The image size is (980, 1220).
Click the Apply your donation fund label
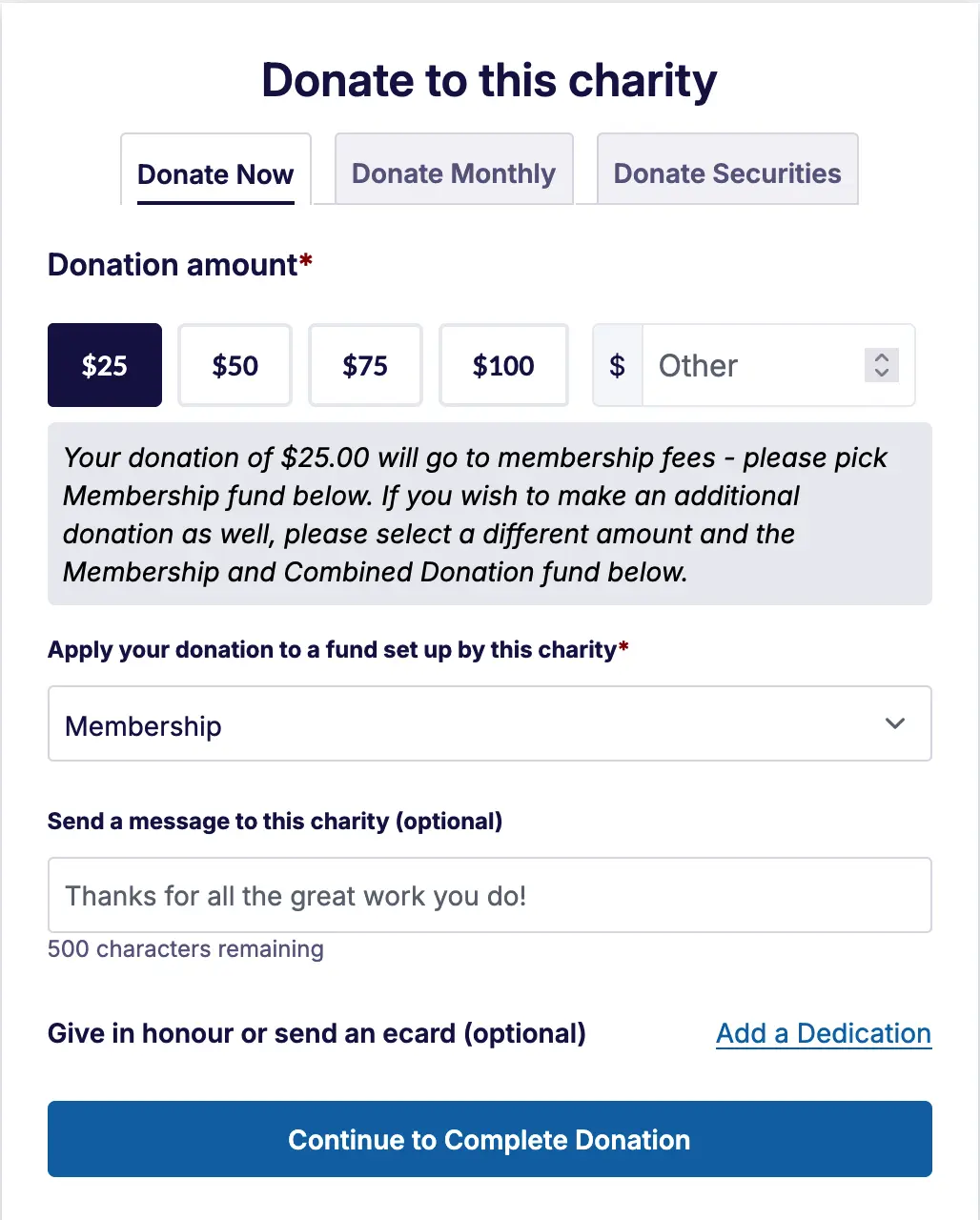coord(332,650)
